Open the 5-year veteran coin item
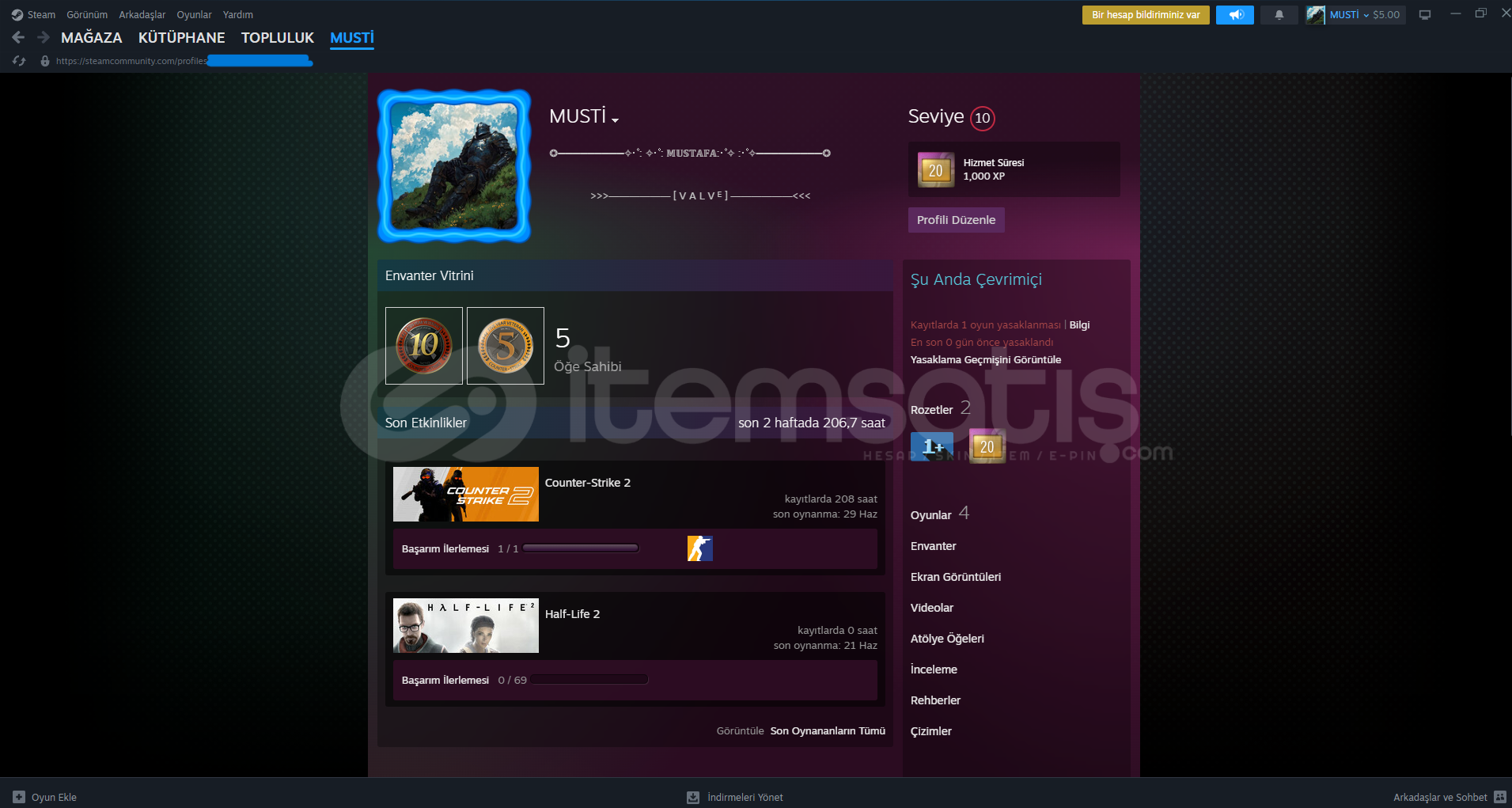 click(x=506, y=346)
